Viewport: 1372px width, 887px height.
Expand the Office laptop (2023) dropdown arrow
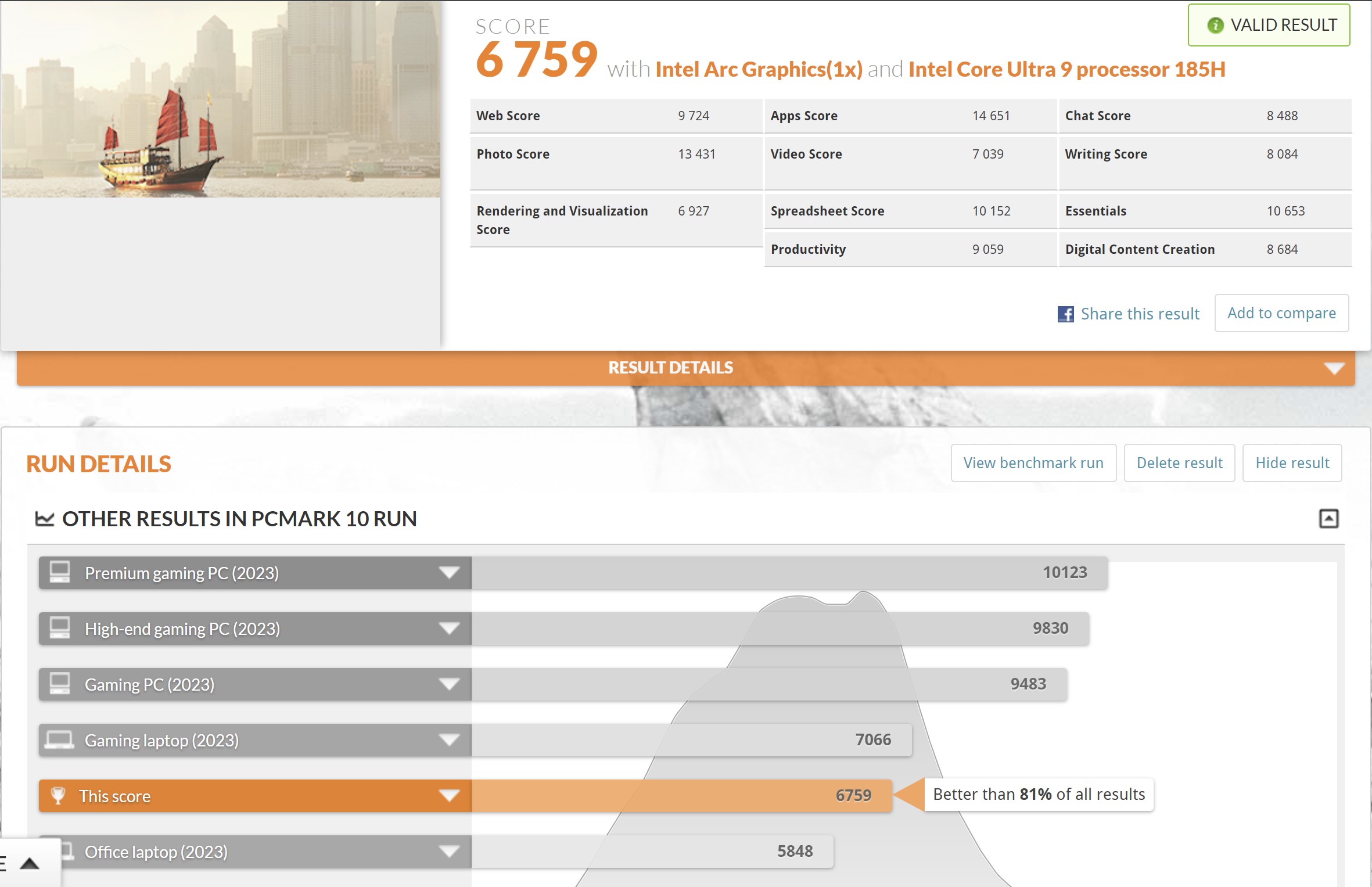click(x=449, y=852)
